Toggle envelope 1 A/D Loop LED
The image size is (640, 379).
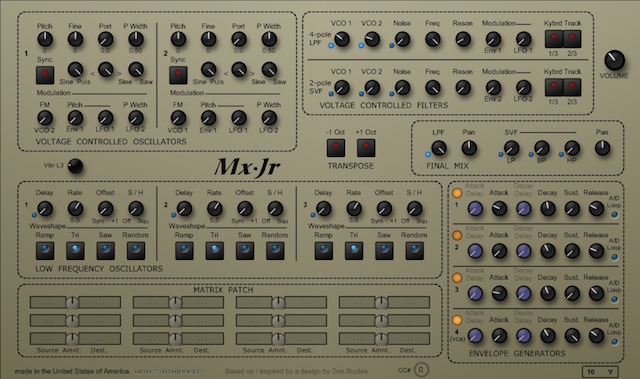tap(614, 215)
